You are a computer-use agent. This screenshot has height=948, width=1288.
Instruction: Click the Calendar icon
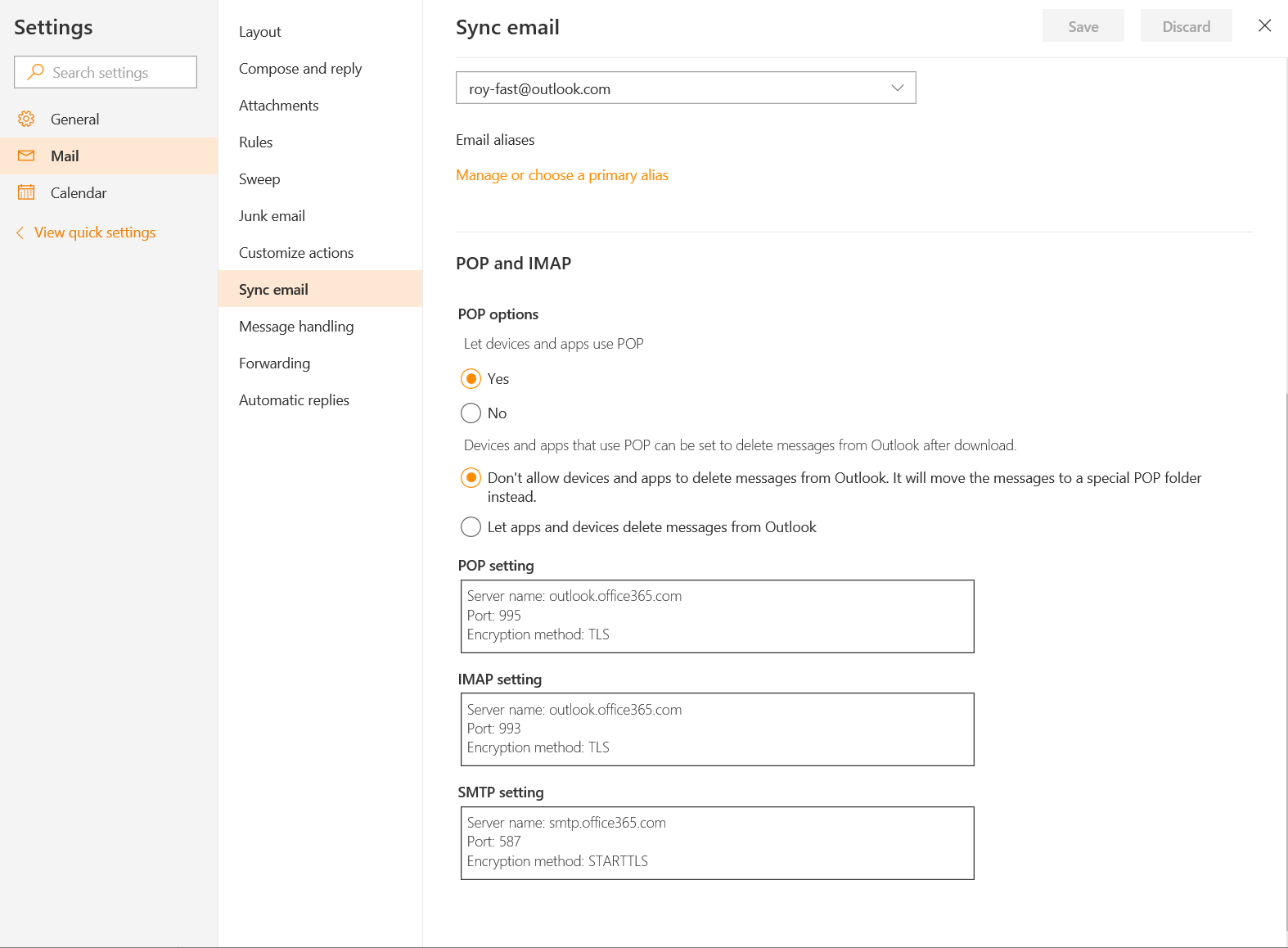(x=26, y=192)
